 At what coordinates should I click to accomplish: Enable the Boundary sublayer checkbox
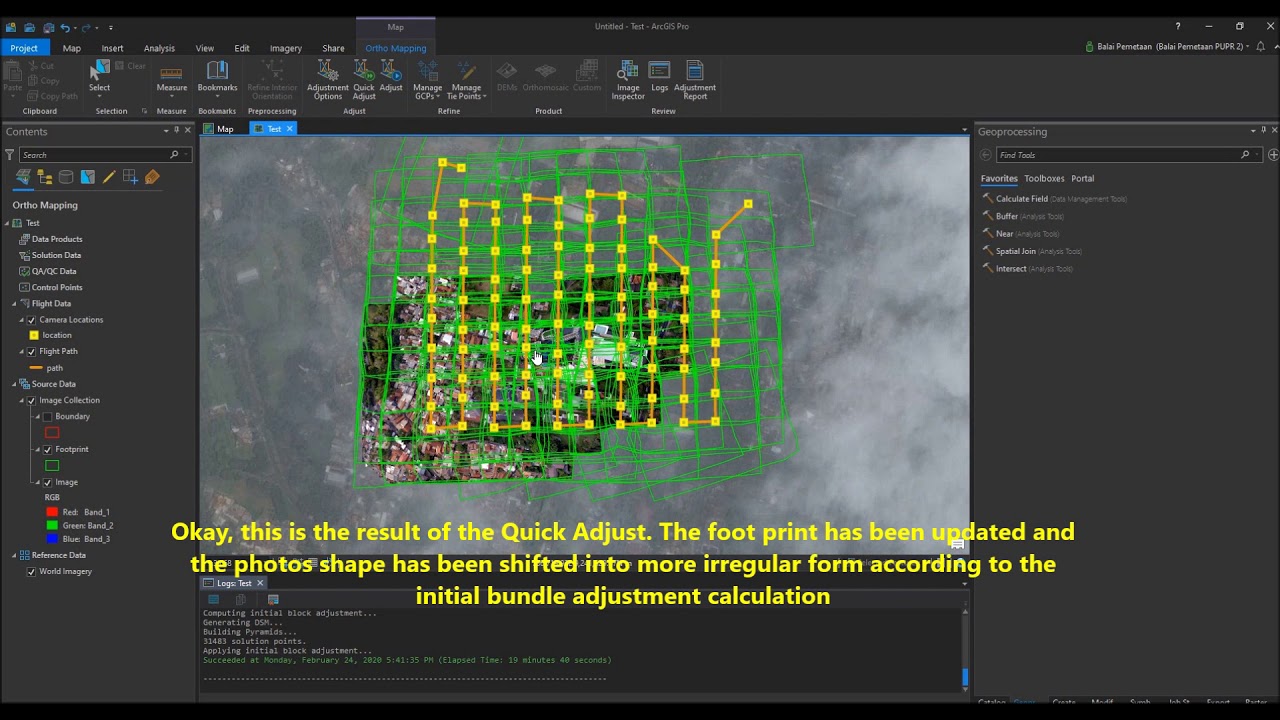47,417
